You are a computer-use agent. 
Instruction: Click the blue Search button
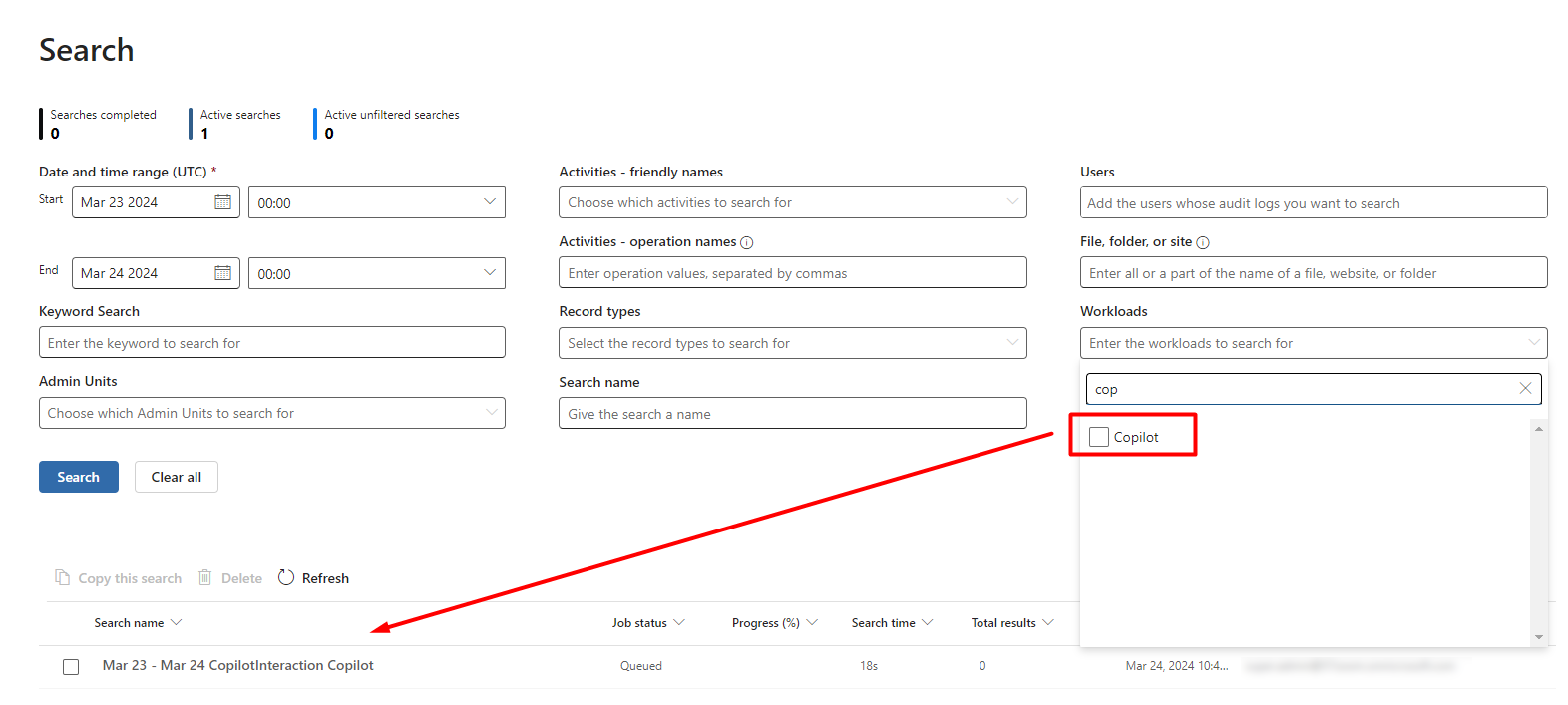(79, 477)
